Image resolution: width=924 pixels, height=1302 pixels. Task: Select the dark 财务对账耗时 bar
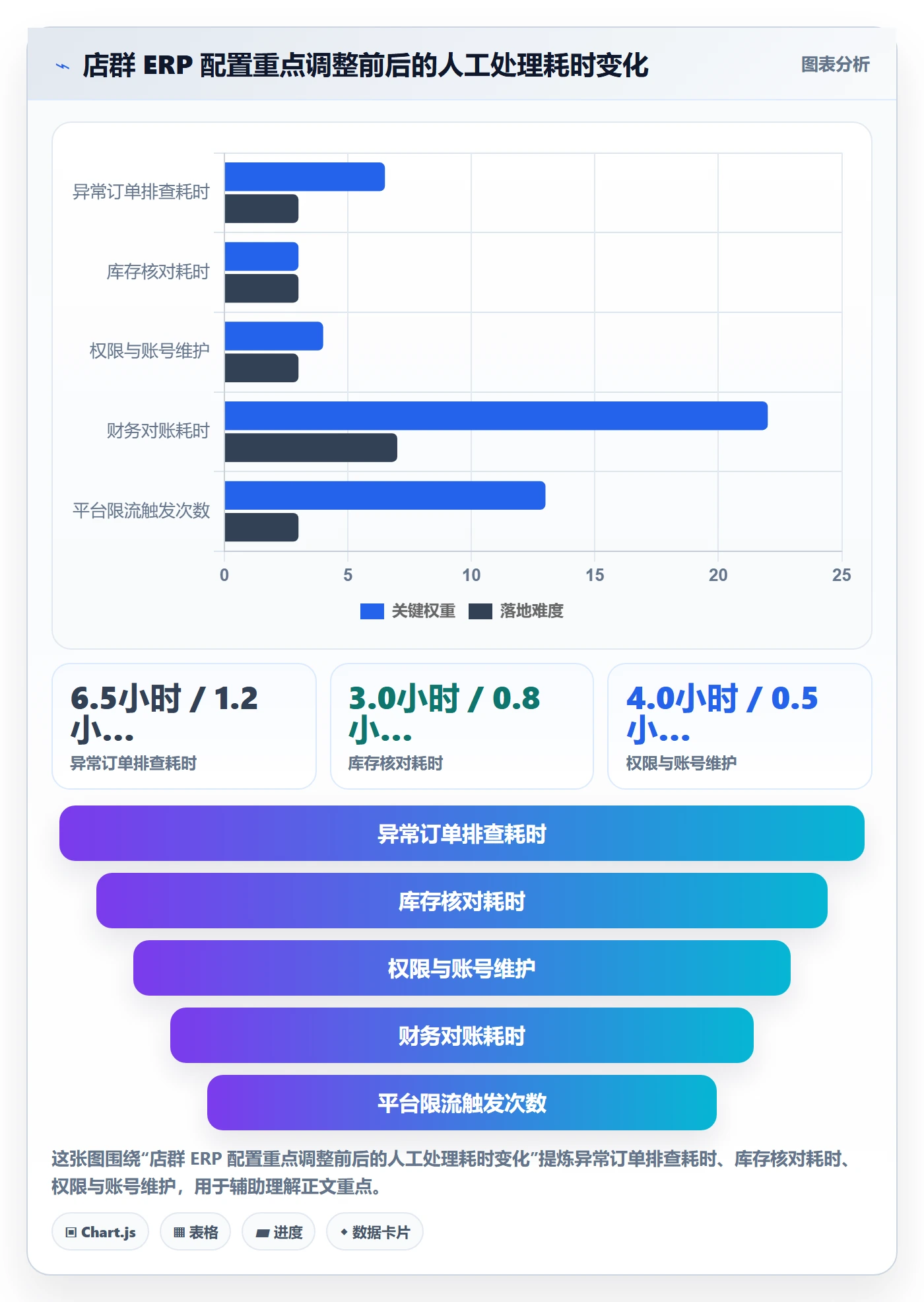click(x=311, y=448)
